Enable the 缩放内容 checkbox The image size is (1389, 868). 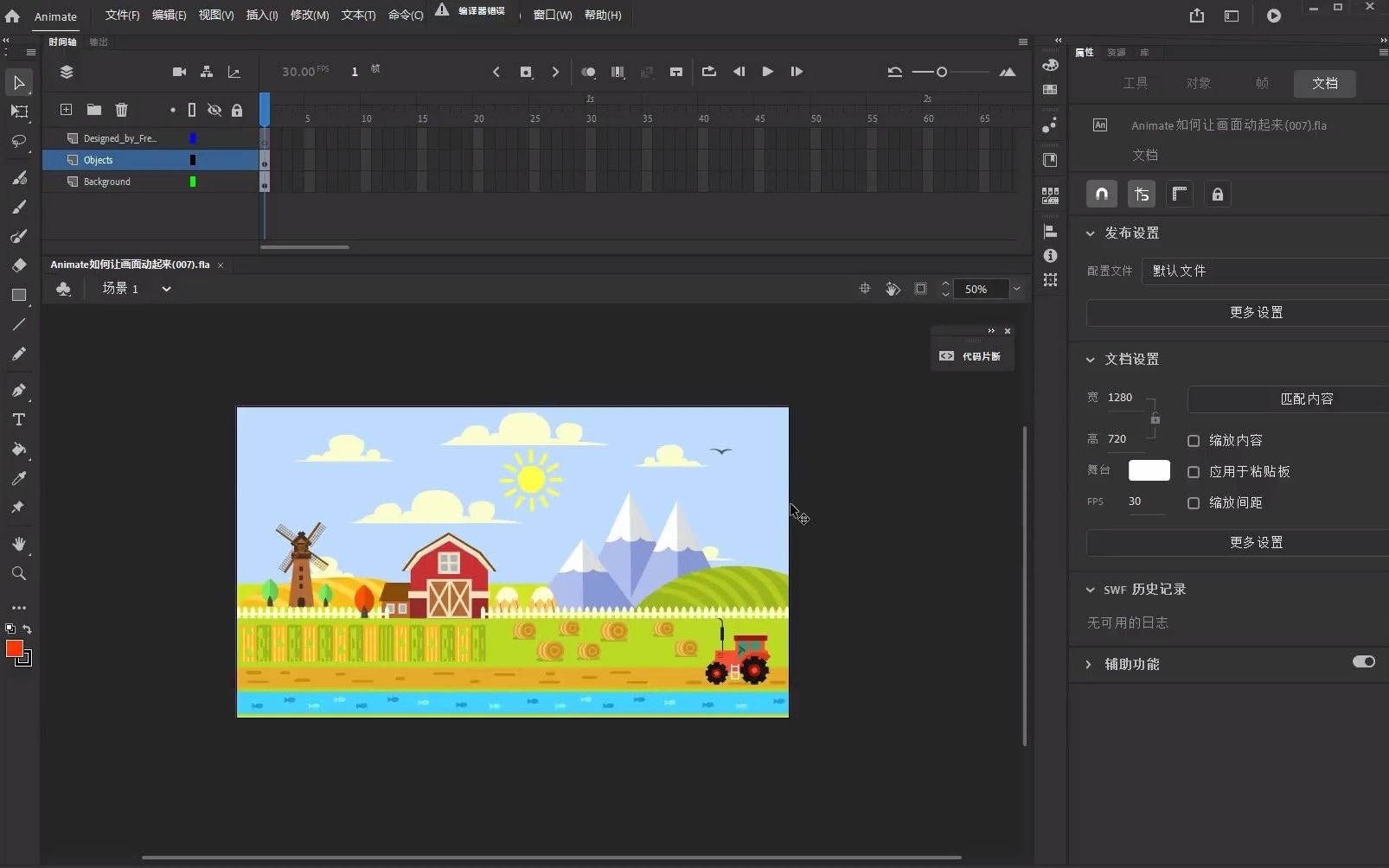(1194, 441)
